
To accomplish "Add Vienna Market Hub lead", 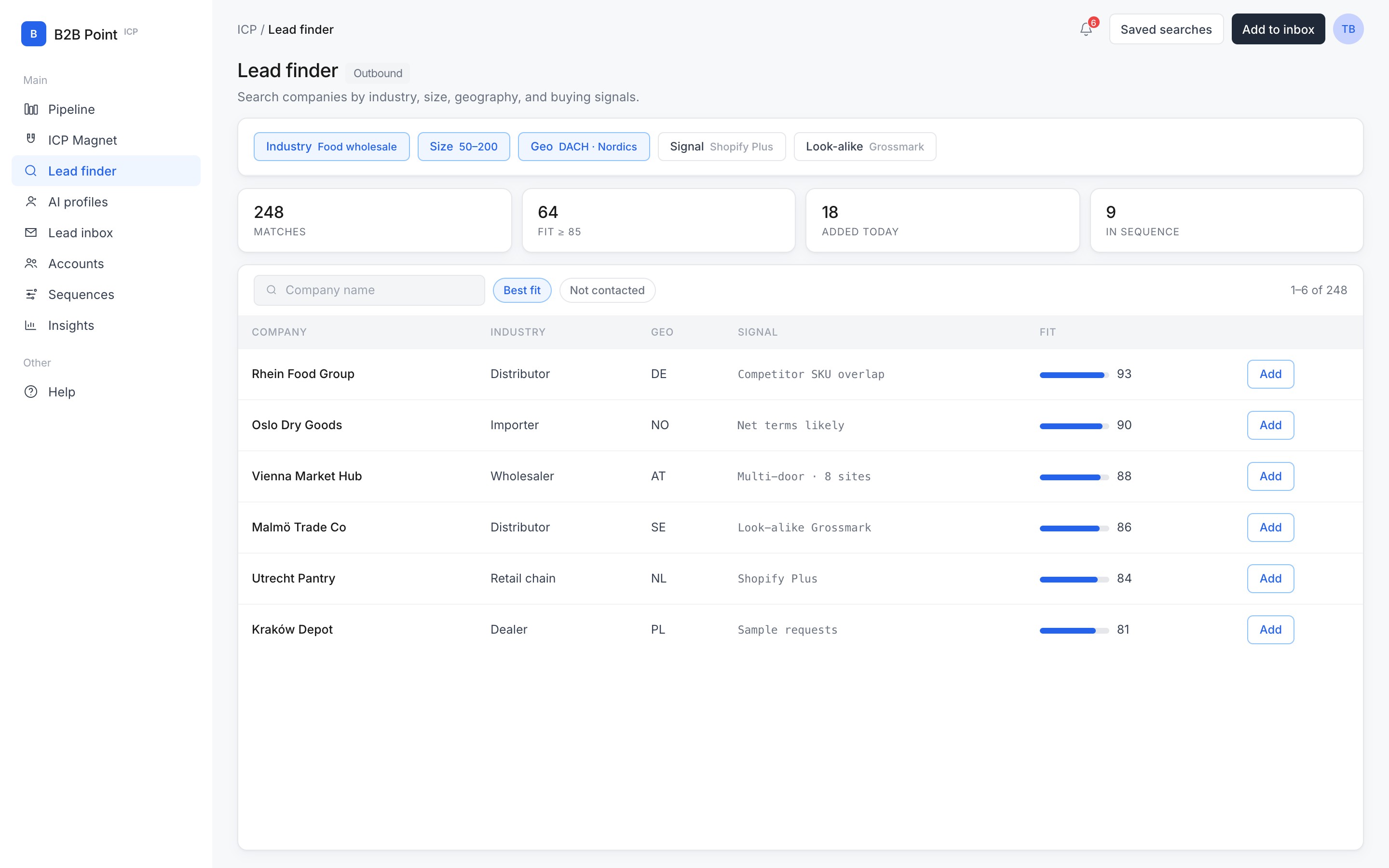I will 1270,476.
